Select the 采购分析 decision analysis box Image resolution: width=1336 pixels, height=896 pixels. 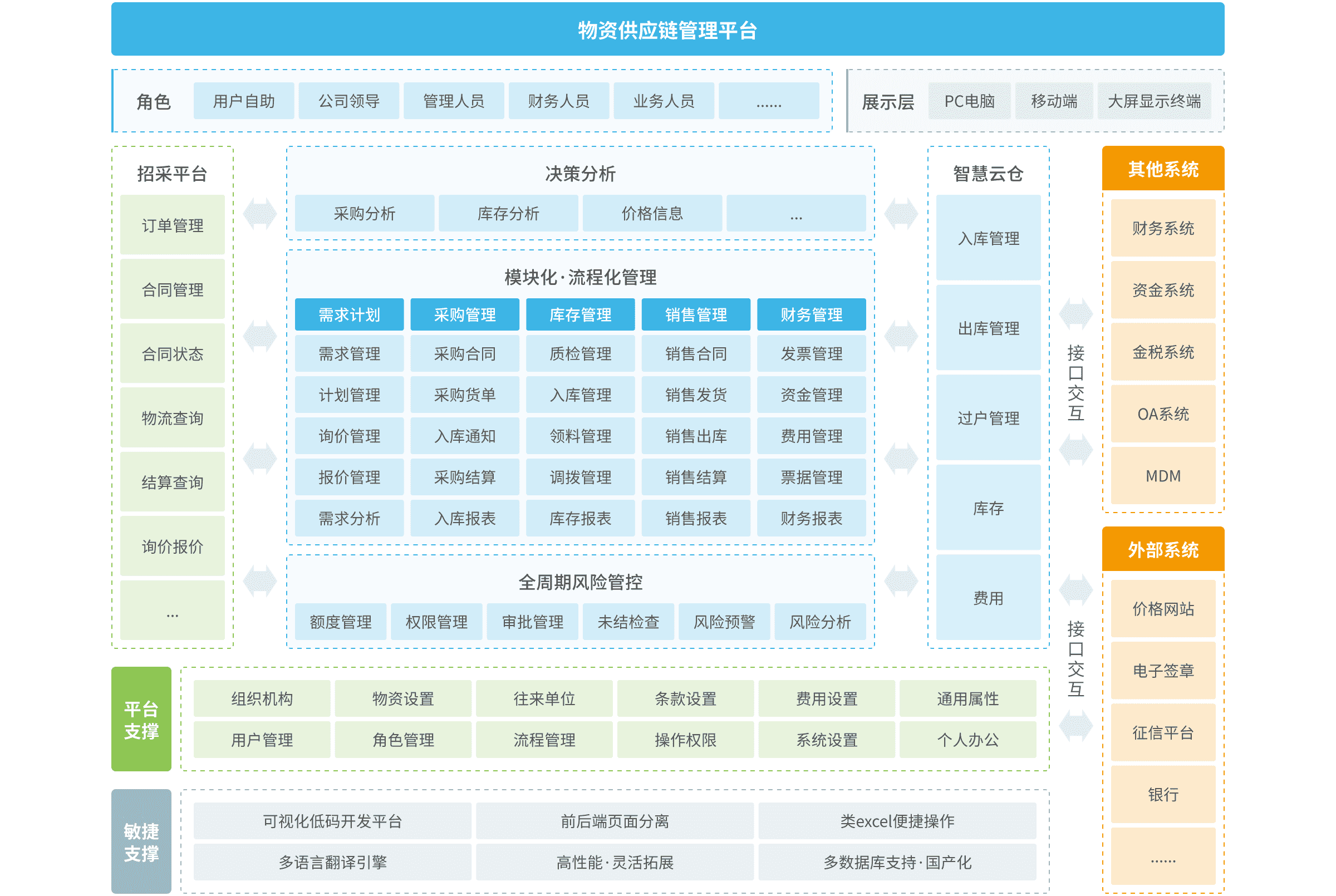pos(364,213)
